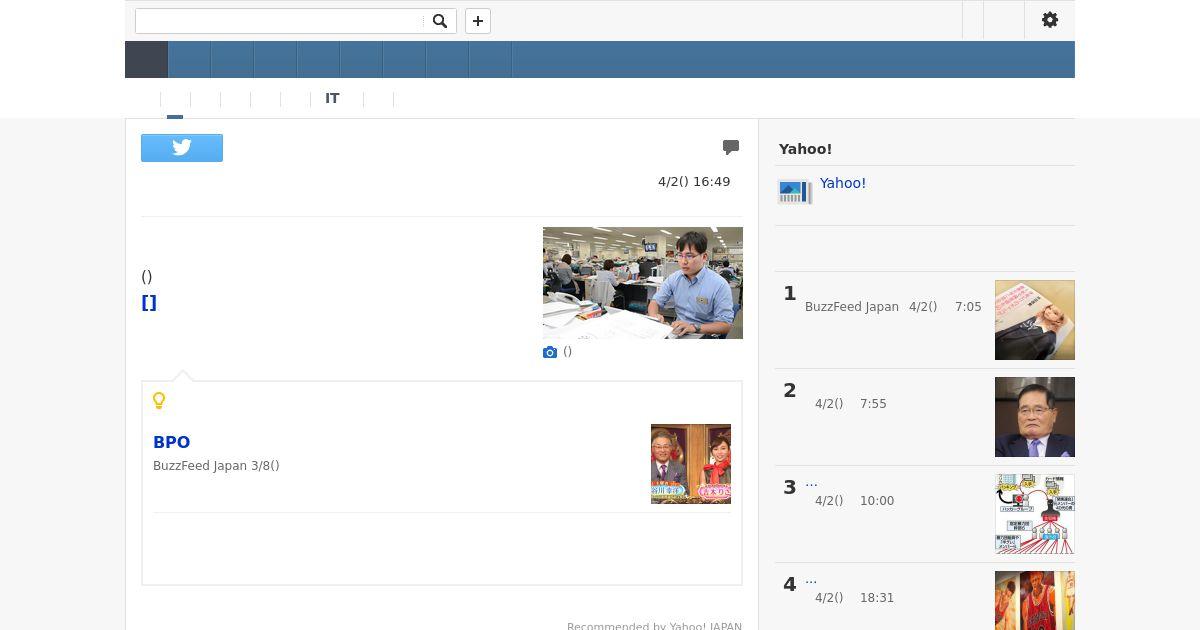Open the "..." link in ranking item 3
The width and height of the screenshot is (1200, 630).
point(811,482)
